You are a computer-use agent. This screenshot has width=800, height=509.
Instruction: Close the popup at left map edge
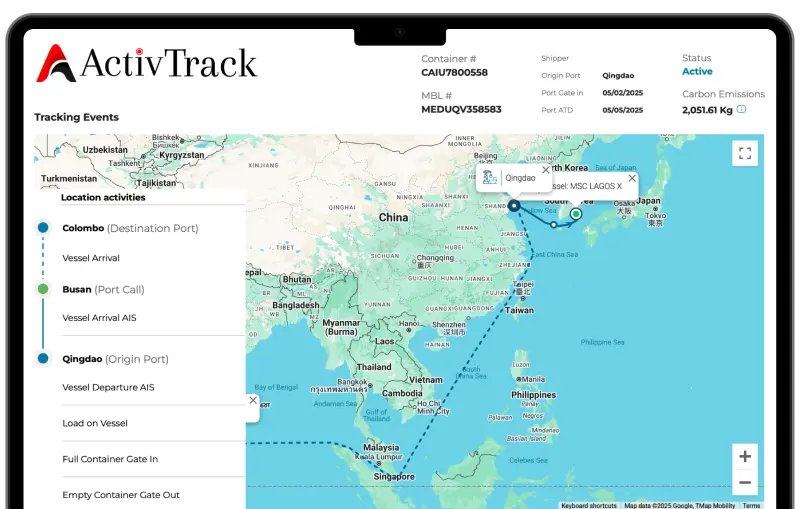pyautogui.click(x=253, y=400)
